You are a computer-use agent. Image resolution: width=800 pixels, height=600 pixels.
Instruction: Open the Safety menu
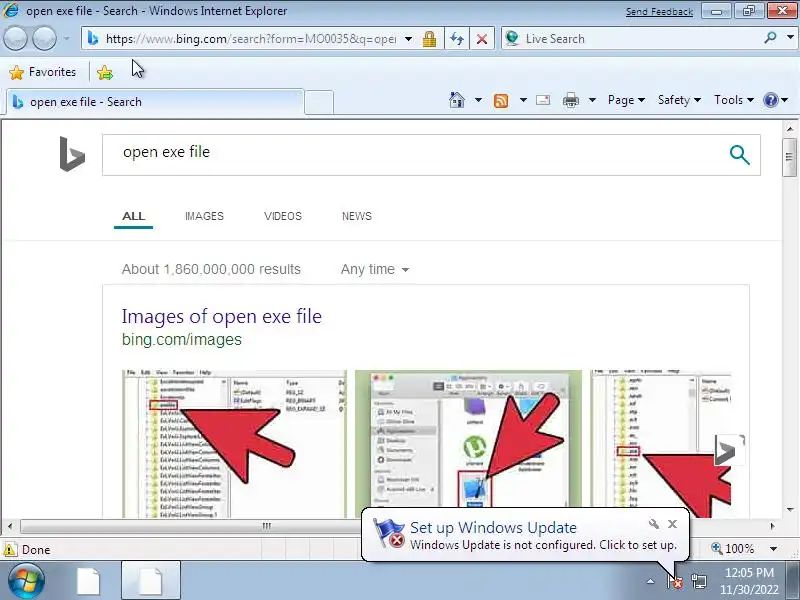(x=679, y=100)
